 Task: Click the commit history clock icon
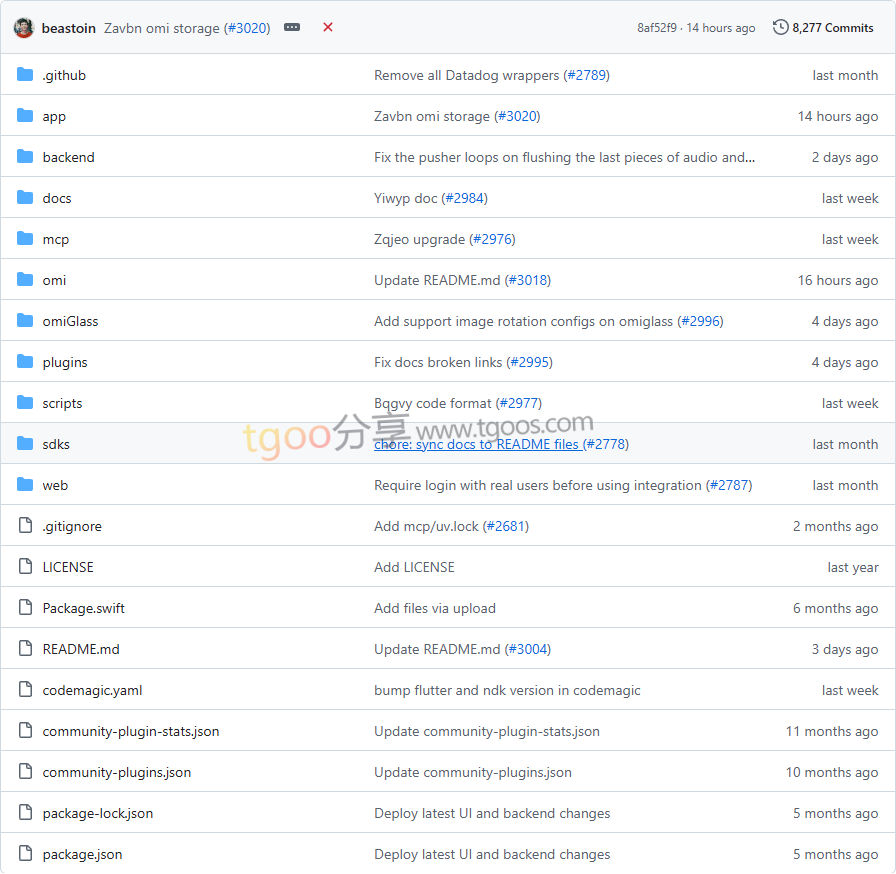pos(781,28)
